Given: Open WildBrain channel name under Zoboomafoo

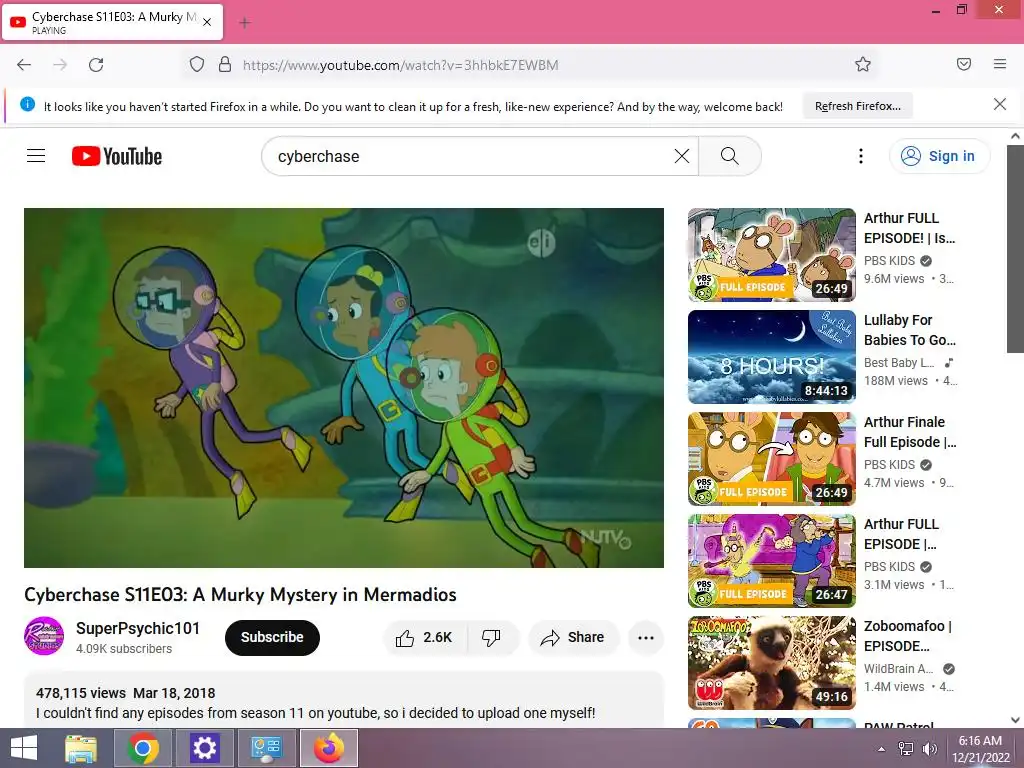Looking at the screenshot, I should [899, 669].
